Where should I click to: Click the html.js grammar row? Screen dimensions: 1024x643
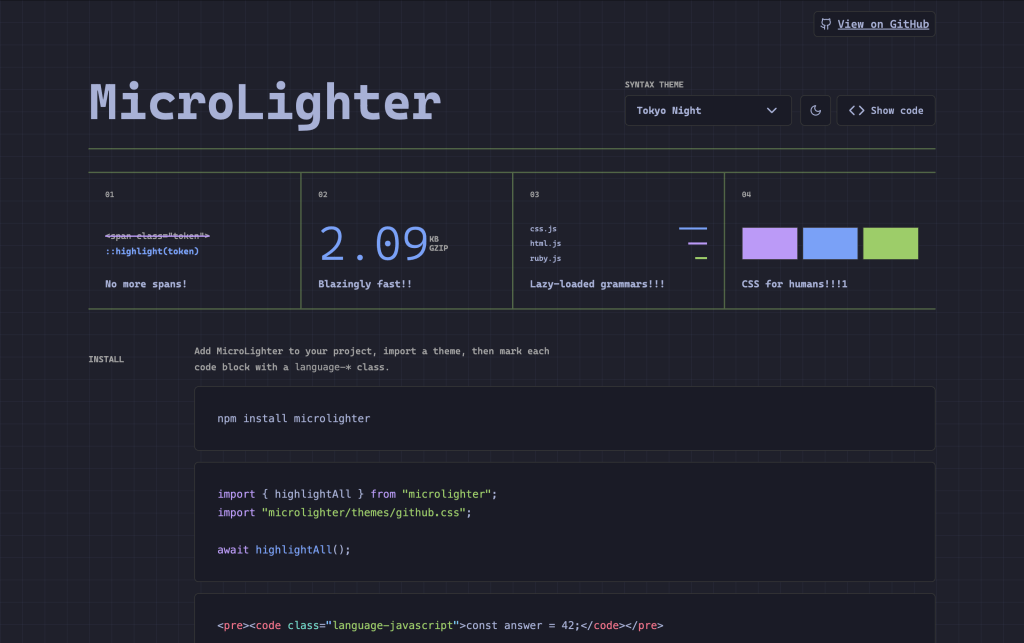tap(618, 243)
